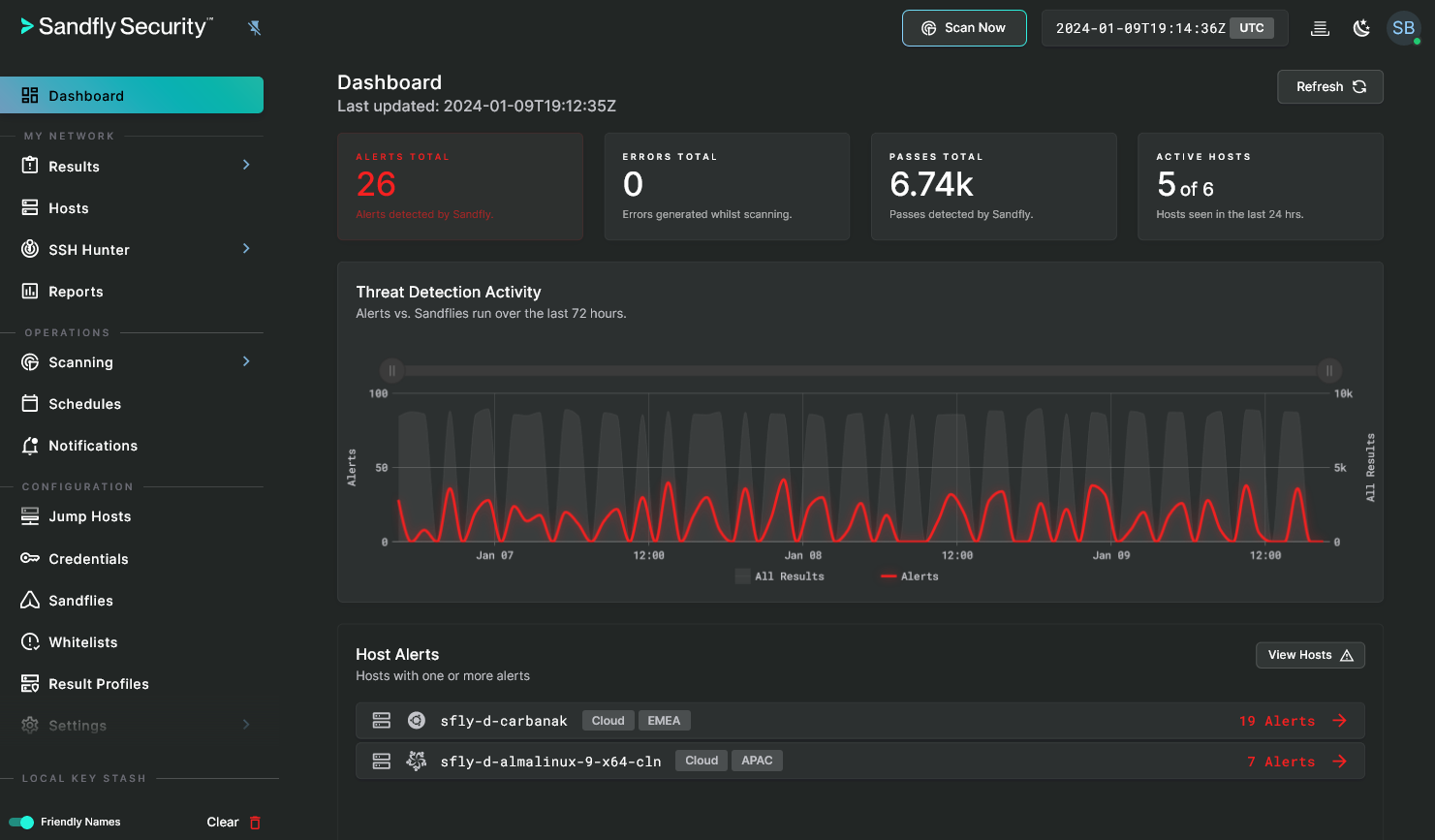Click the Cloud tag on sfly-d-carbanak
Viewport: 1435px width, 840px height.
[x=608, y=721]
